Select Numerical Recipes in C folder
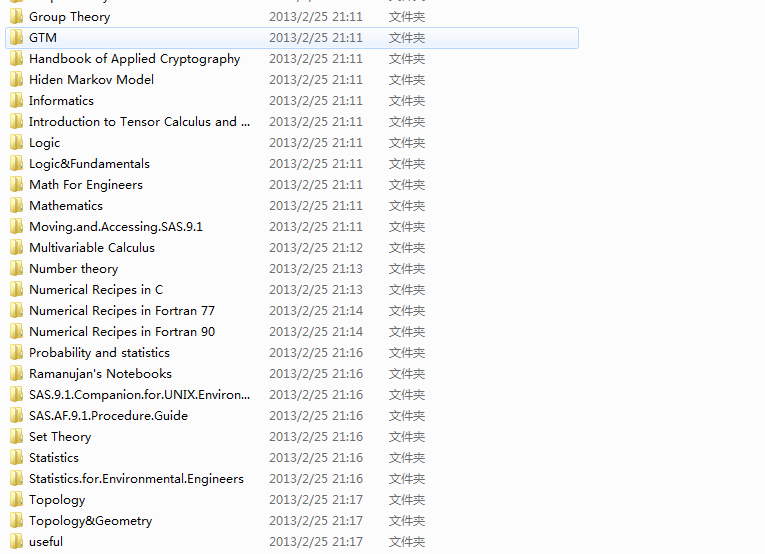Image resolution: width=765 pixels, height=554 pixels. (96, 290)
